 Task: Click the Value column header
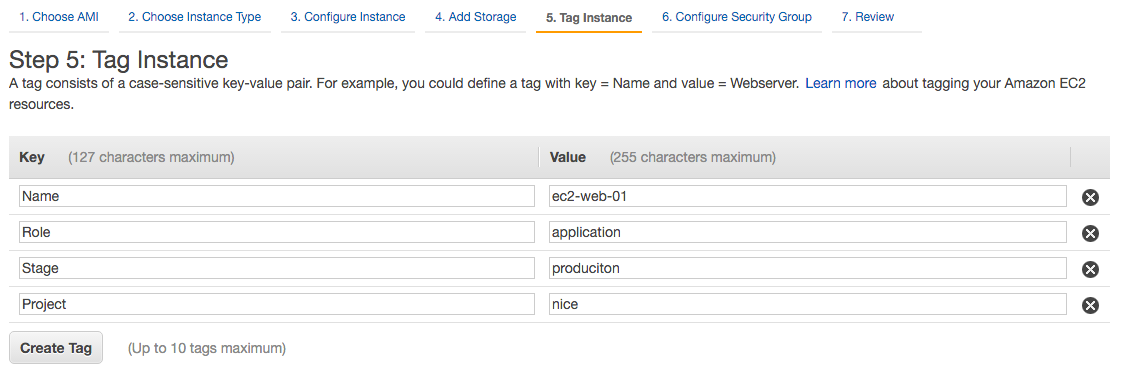[x=568, y=157]
